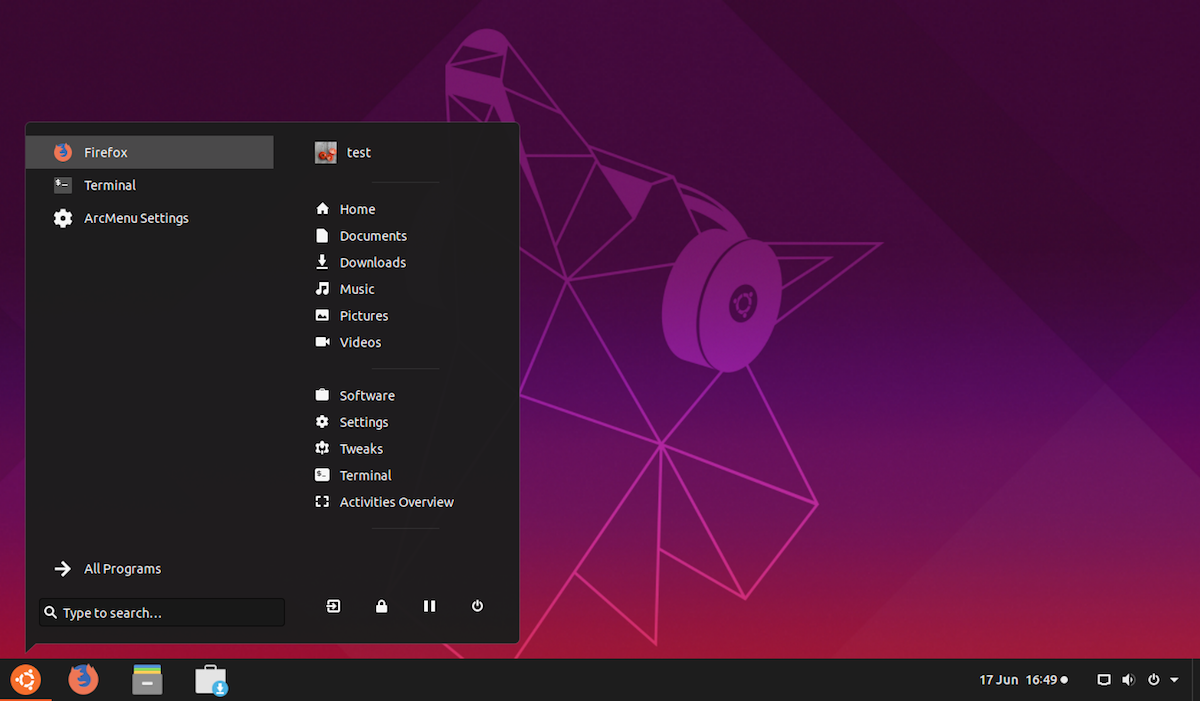Click the Firefox icon in the menu list
Image resolution: width=1200 pixels, height=701 pixels.
(x=63, y=152)
